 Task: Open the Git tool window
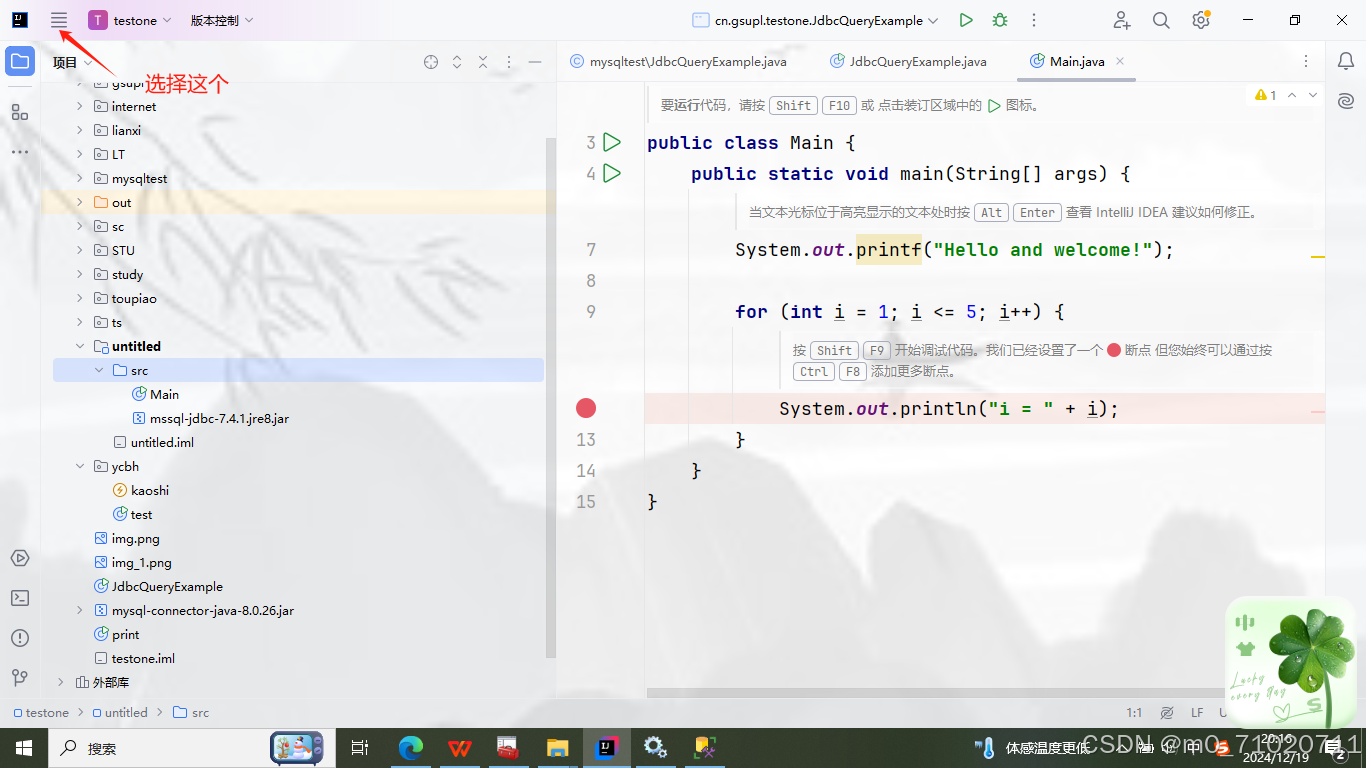pos(20,678)
